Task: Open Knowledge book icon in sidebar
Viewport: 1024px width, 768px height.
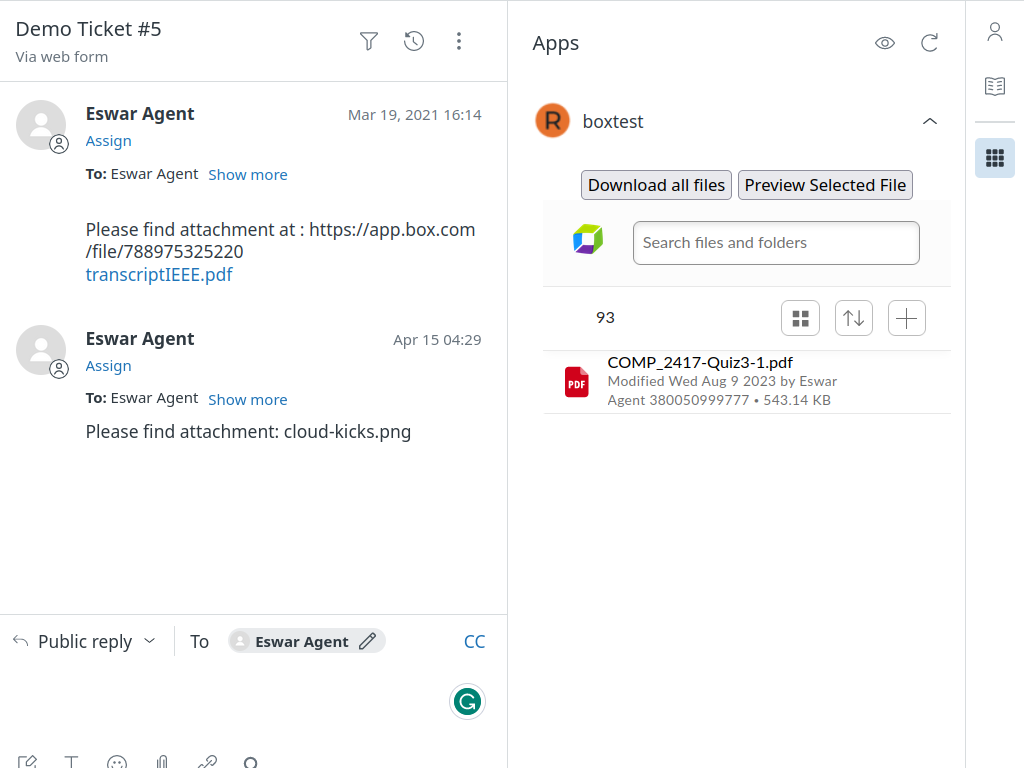Action: (x=994, y=86)
